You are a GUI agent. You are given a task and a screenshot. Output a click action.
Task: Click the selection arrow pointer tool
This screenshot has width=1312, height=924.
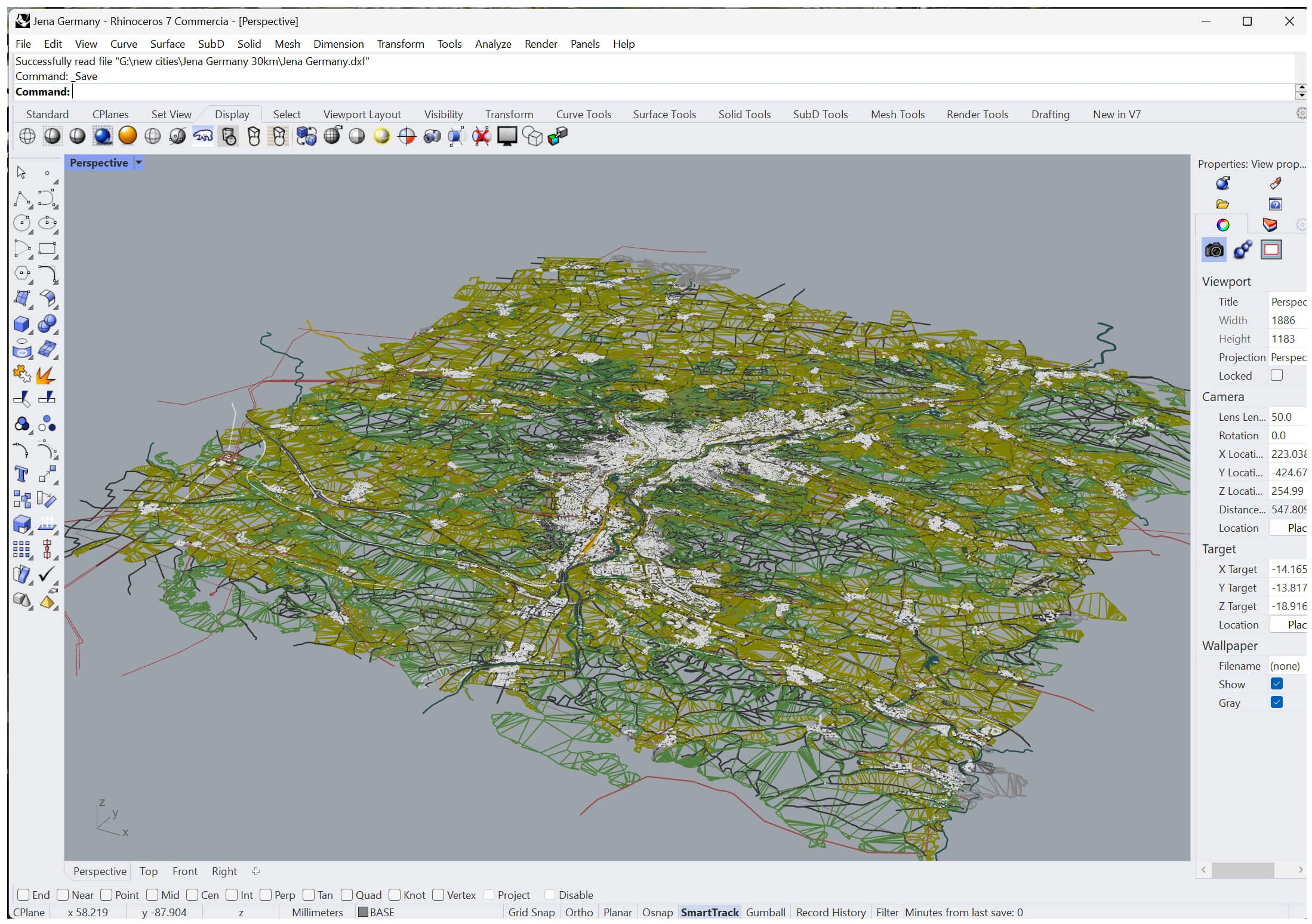point(21,173)
